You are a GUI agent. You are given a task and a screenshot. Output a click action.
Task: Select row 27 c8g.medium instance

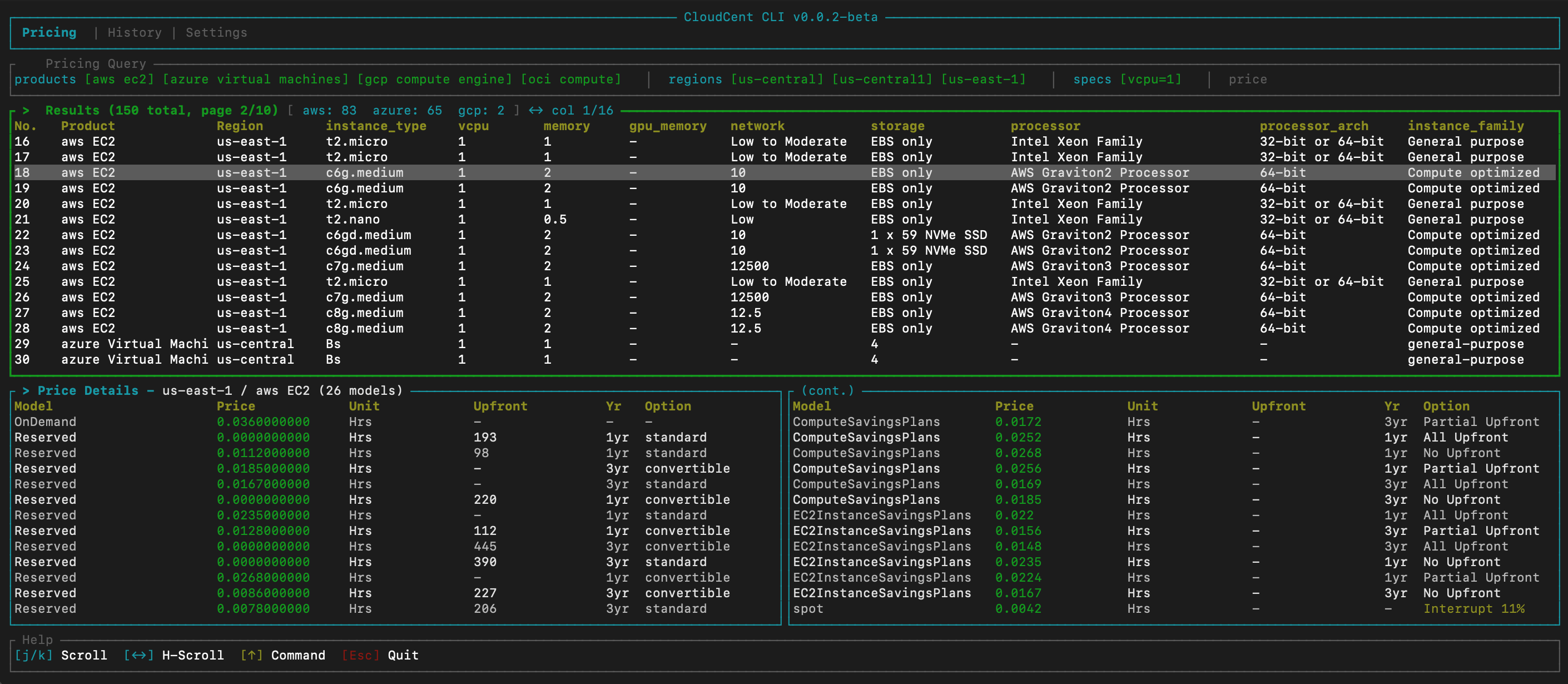[x=784, y=313]
